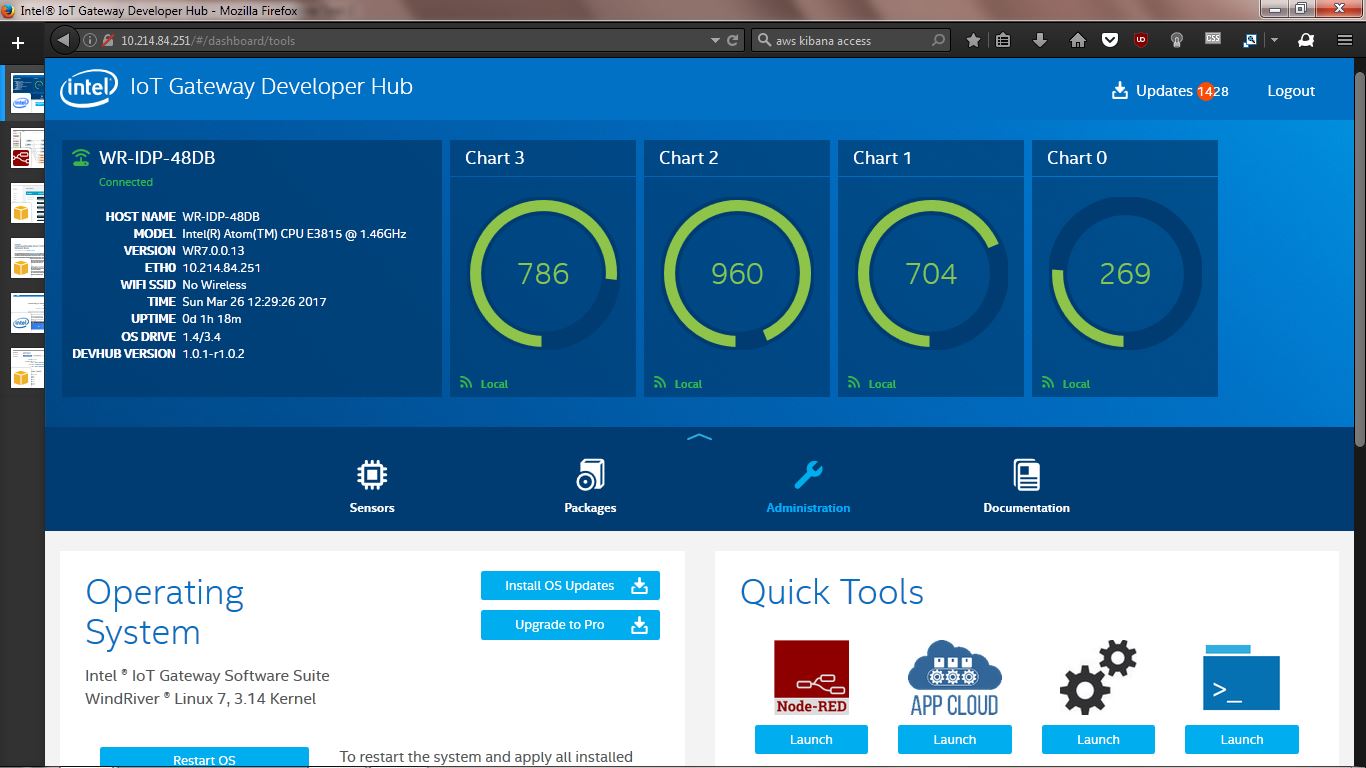Click the Quick Tools heading

click(832, 592)
